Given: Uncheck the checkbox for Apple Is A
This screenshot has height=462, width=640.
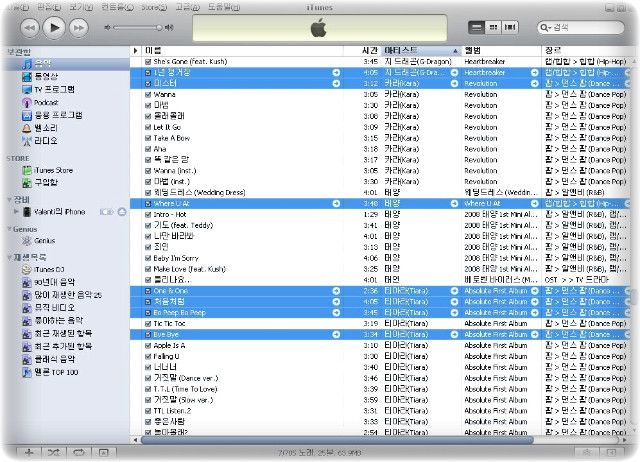Looking at the screenshot, I should point(148,345).
